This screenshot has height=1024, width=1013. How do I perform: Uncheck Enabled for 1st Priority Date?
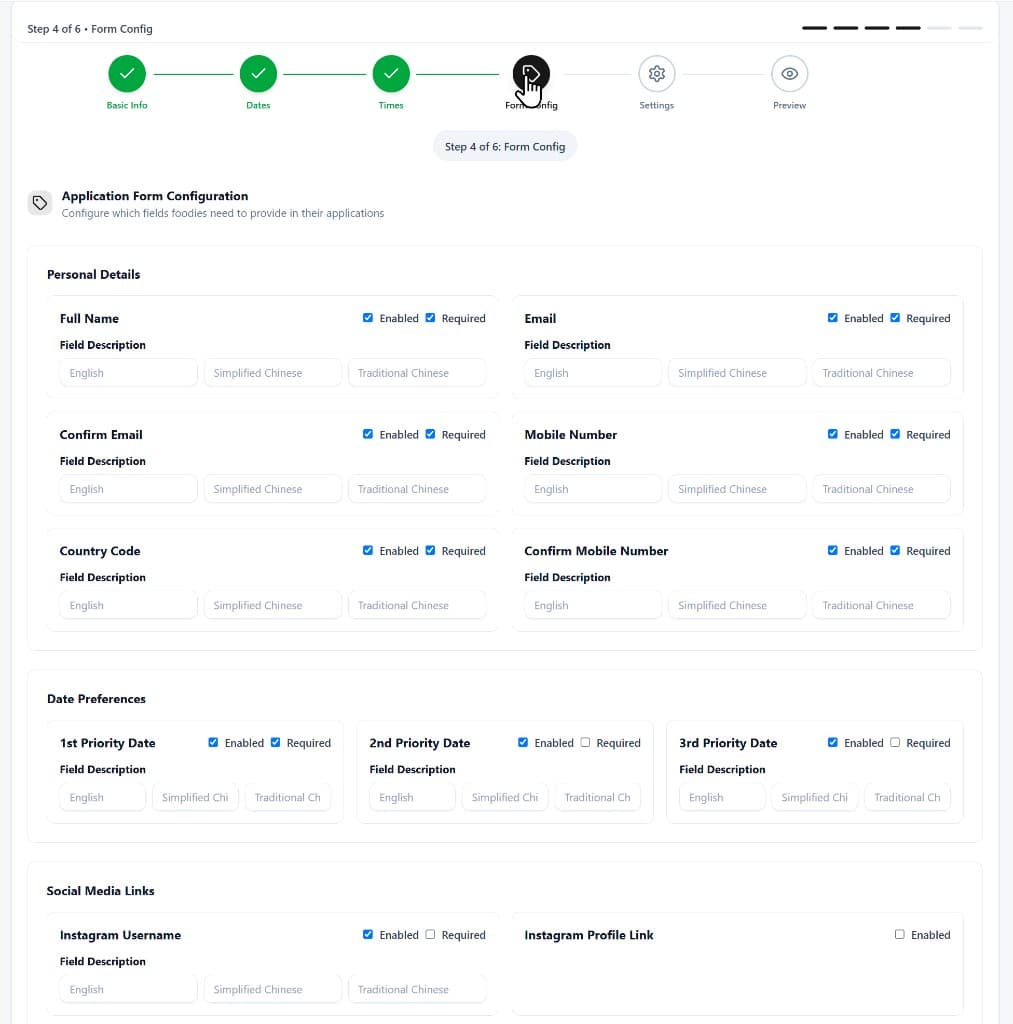point(213,743)
